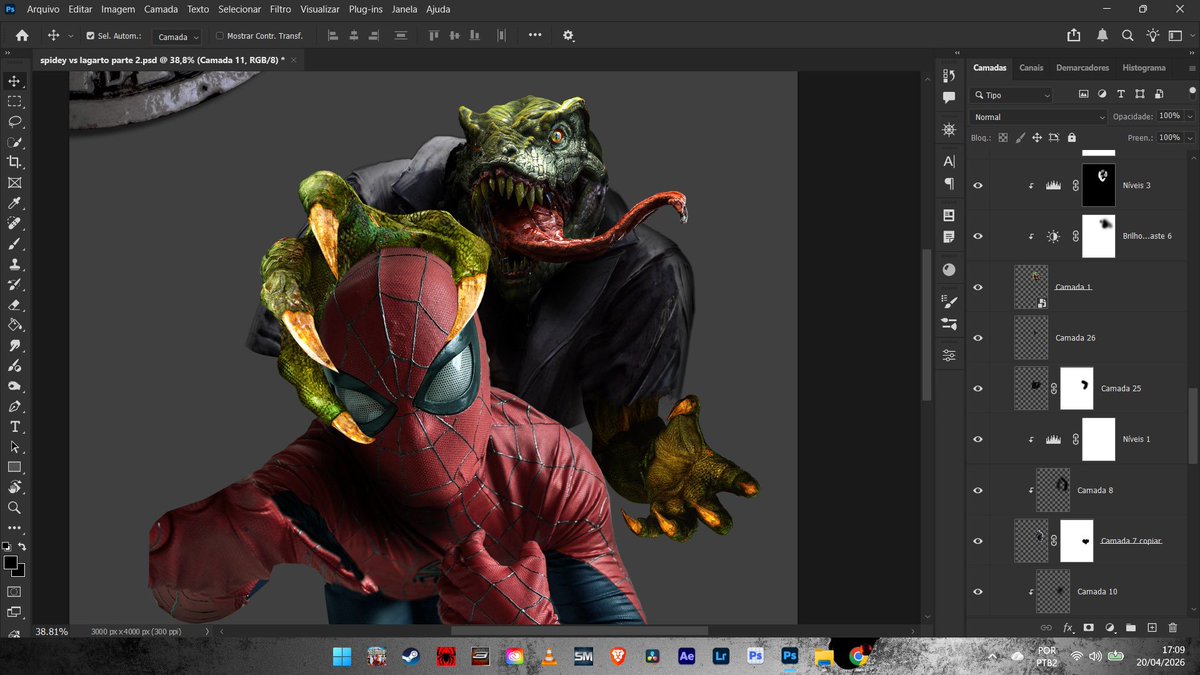Open the Brush Settings panel icon
Viewport: 1200px width, 675px height.
tap(949, 301)
